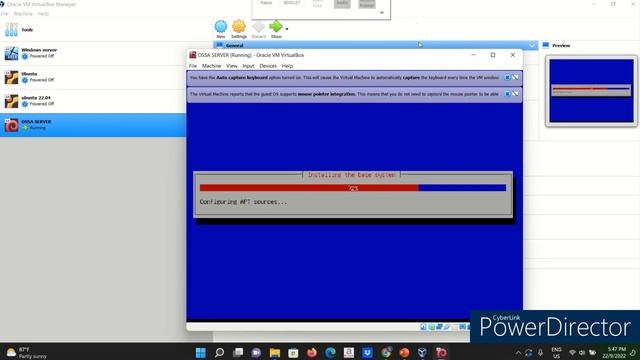
Task: Open File menu in VirtualBox Manager
Action: 4,14
